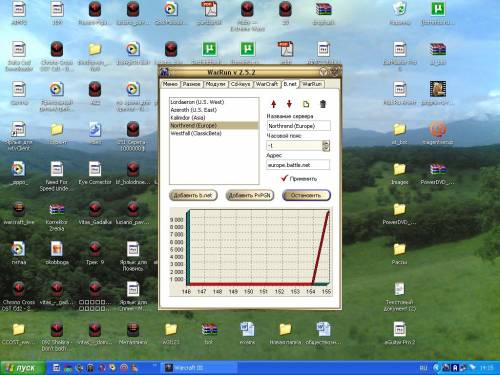Select the B.net tab
500x375 pixels.
tap(290, 84)
